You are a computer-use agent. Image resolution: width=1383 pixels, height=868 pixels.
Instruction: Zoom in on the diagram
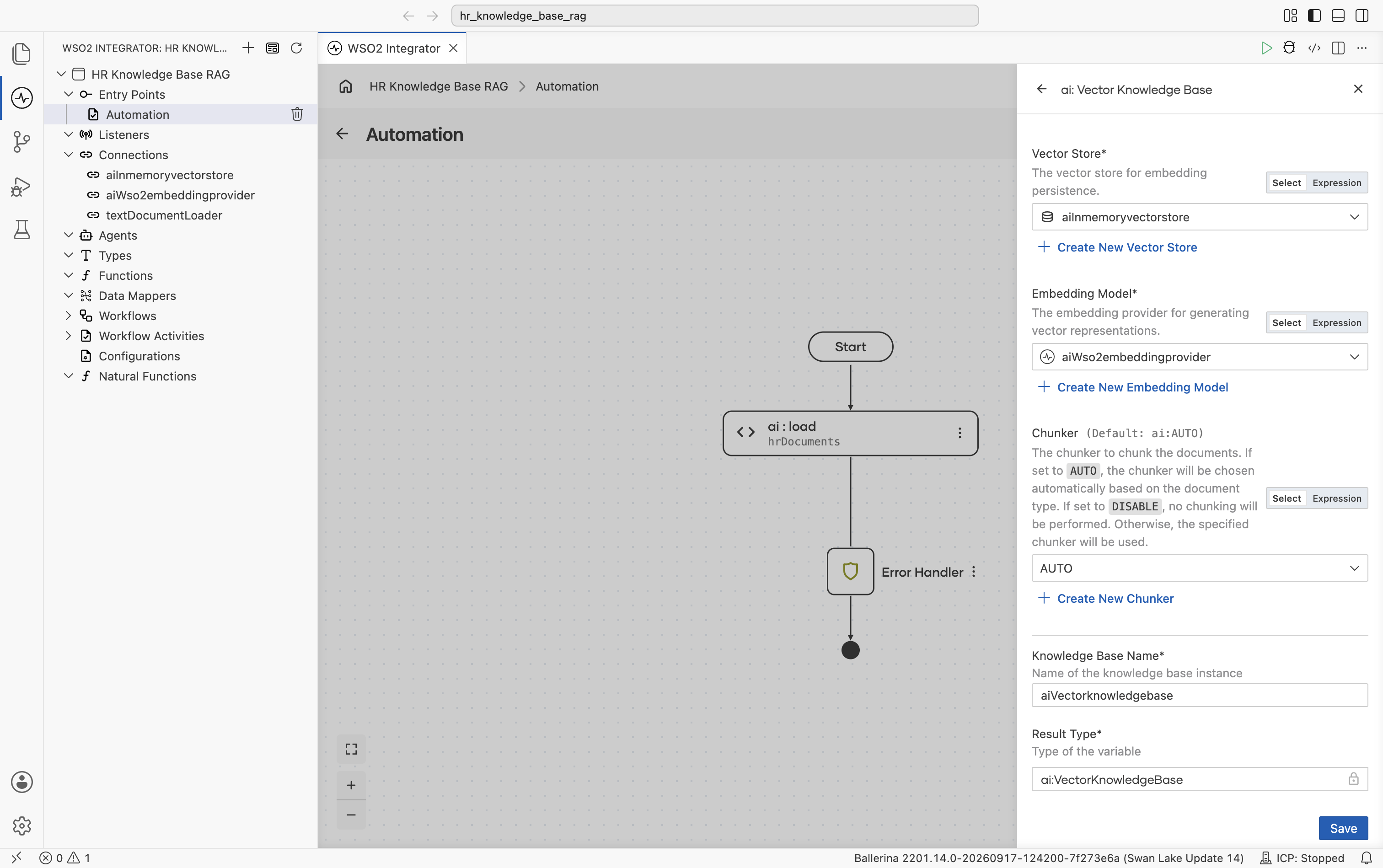tap(351, 785)
